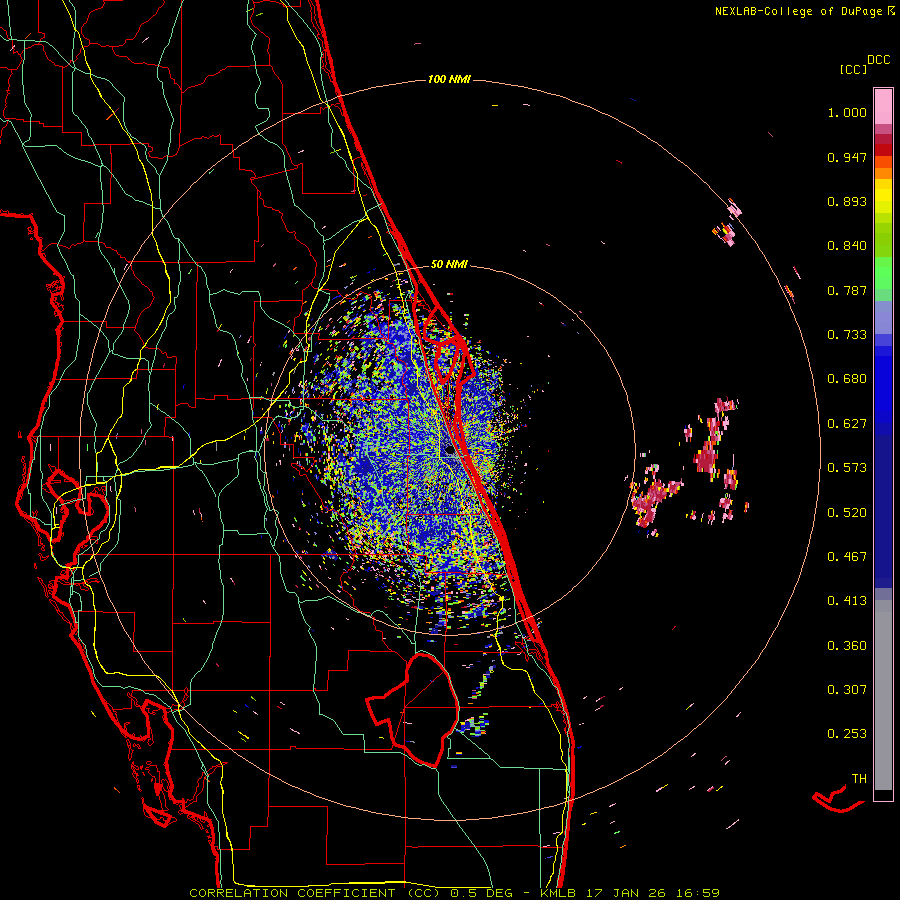The image size is (900, 900).
Task: Select the 0.893 scale value
Action: 847,201
